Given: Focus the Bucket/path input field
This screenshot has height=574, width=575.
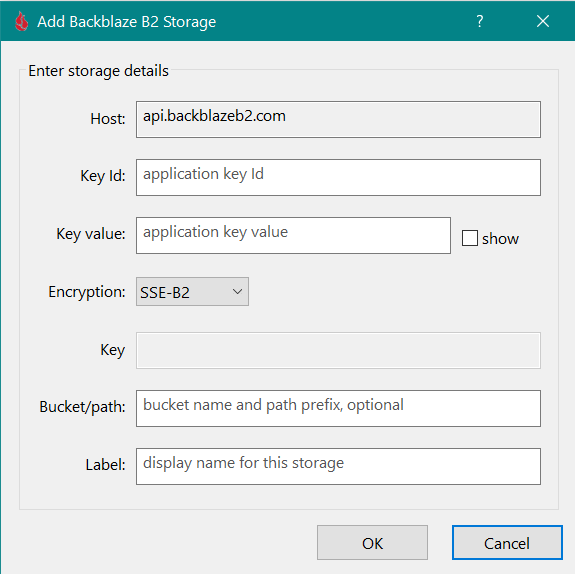Looking at the screenshot, I should (338, 409).
